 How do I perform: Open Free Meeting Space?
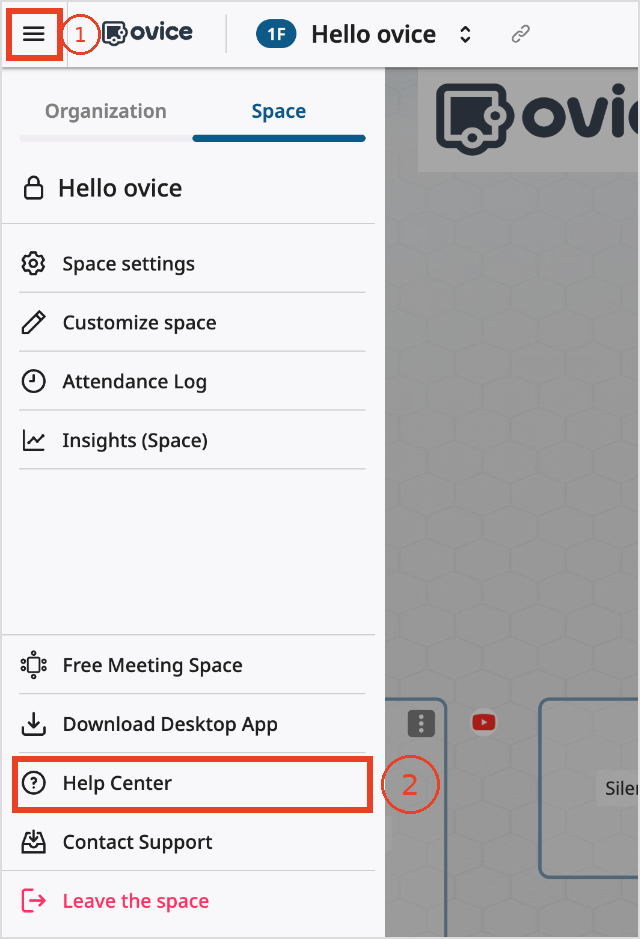pos(192,665)
